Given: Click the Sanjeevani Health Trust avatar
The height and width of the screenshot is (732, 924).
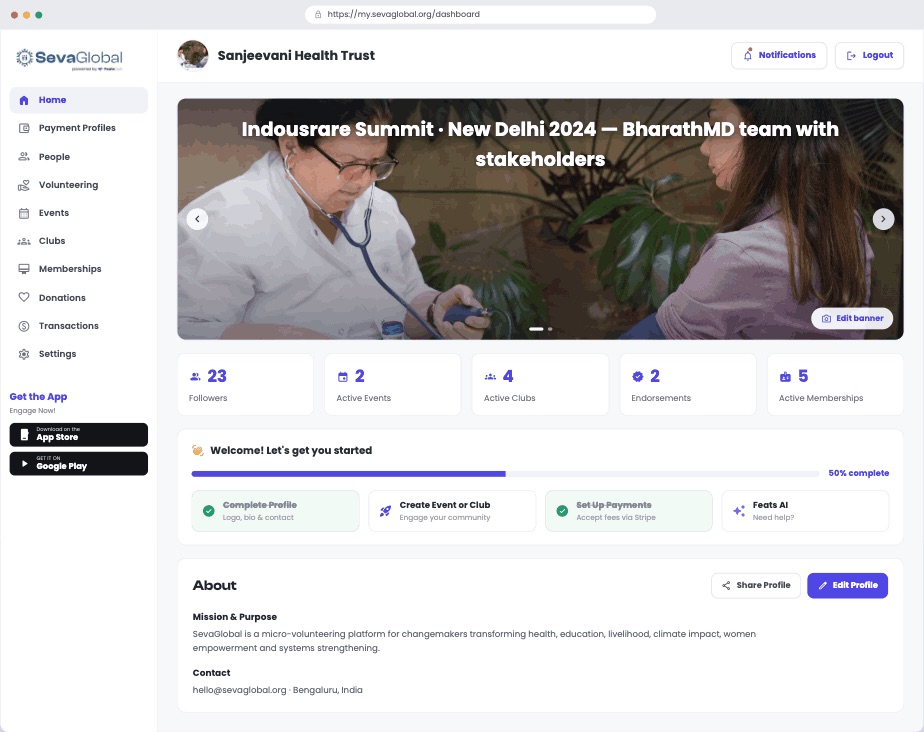Looking at the screenshot, I should point(193,55).
